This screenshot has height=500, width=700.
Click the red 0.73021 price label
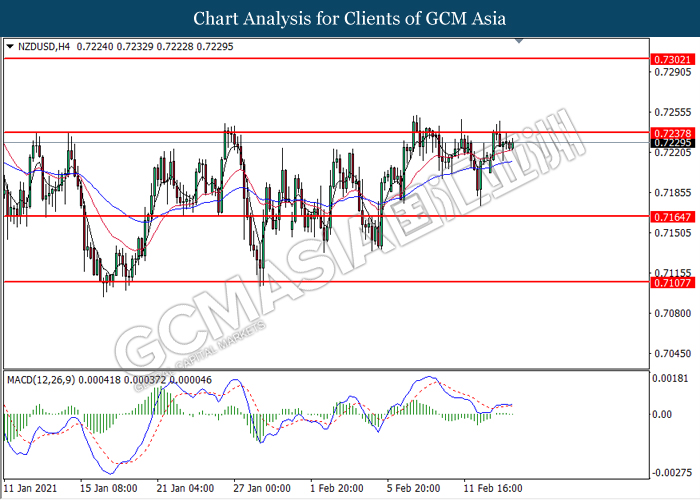pos(671,60)
